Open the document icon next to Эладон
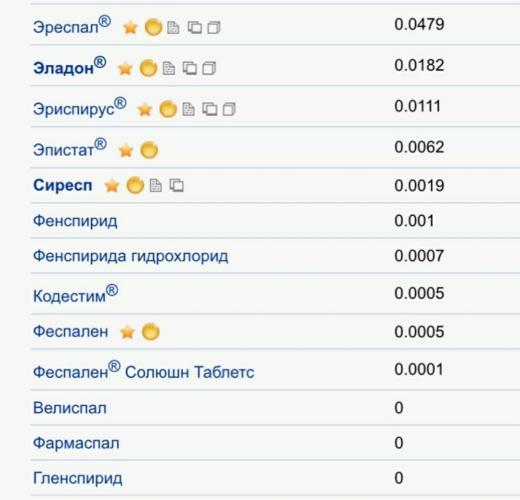Screen dimensions: 520x500 [x=169, y=68]
